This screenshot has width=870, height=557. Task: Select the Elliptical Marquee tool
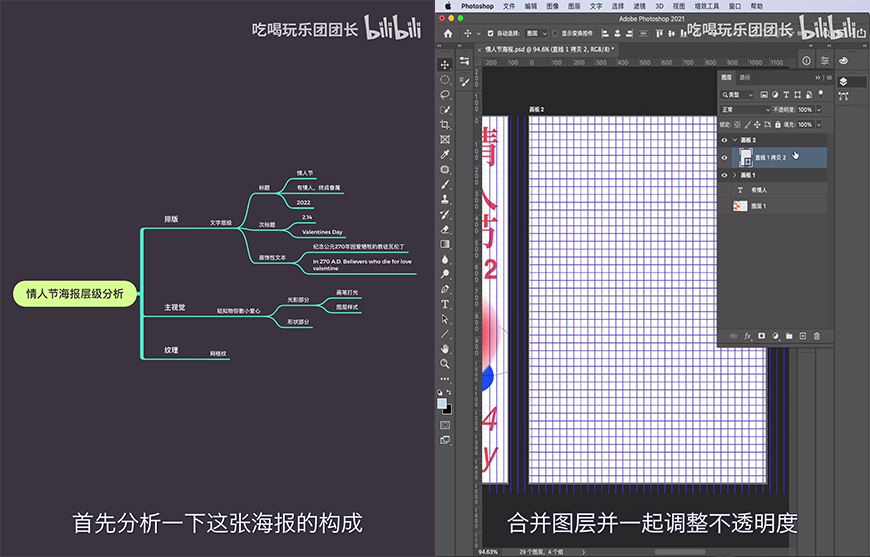tap(444, 80)
